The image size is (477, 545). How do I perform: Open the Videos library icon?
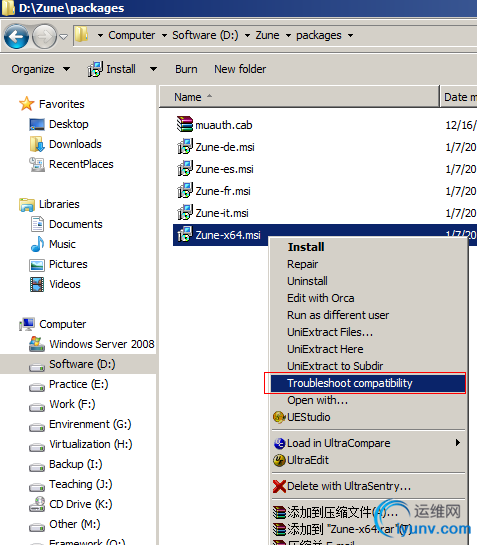pos(37,284)
